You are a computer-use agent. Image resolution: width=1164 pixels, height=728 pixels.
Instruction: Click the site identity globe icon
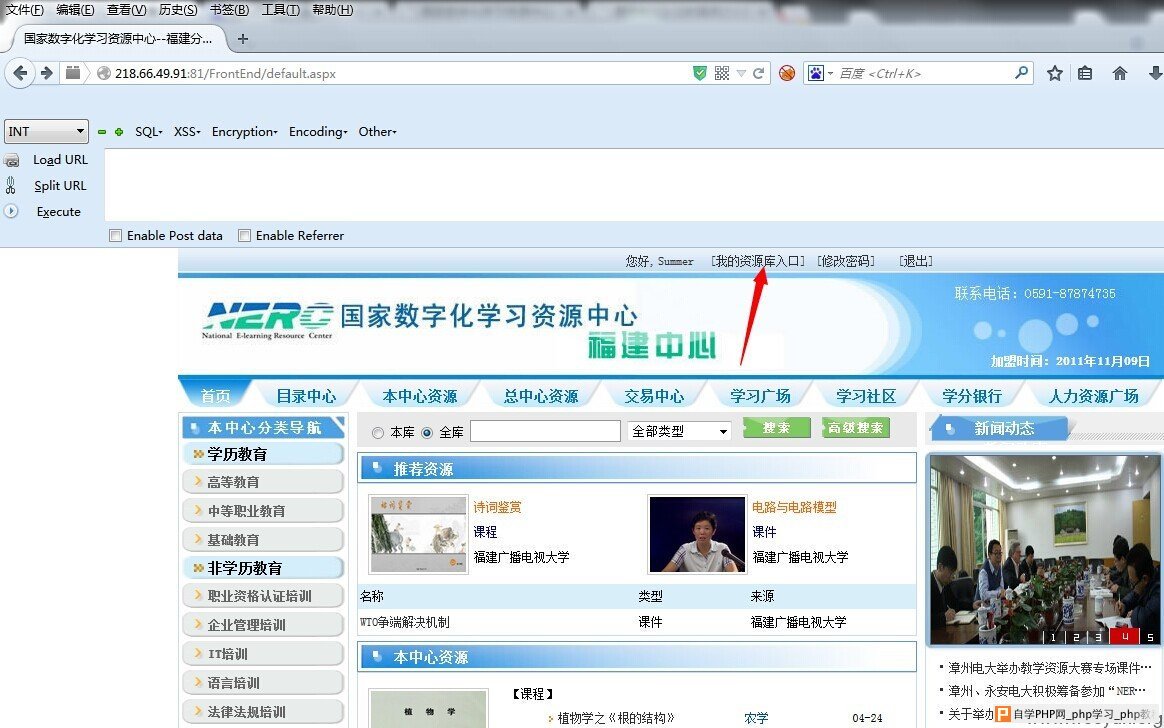(104, 73)
